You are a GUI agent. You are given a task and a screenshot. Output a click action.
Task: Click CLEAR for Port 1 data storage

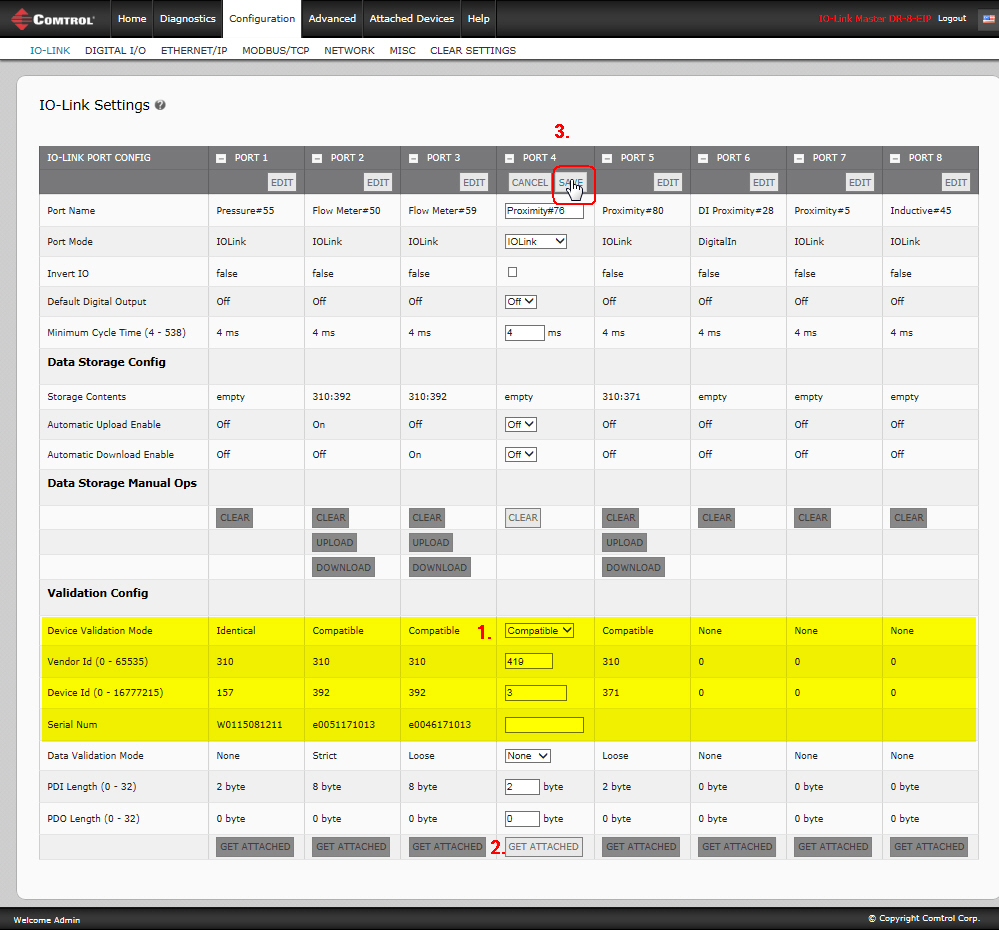[234, 518]
